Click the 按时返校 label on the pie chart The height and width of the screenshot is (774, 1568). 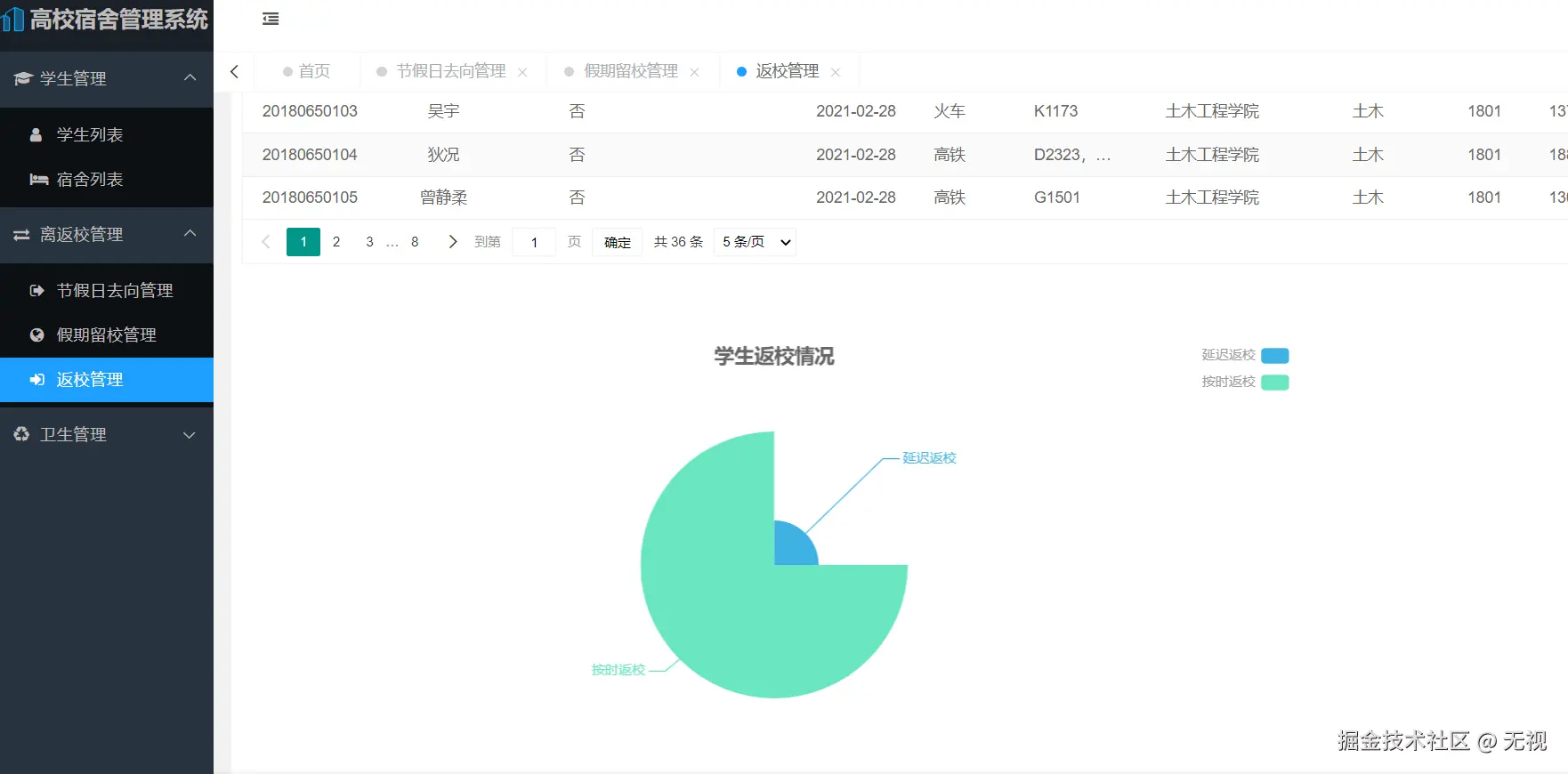(x=618, y=669)
